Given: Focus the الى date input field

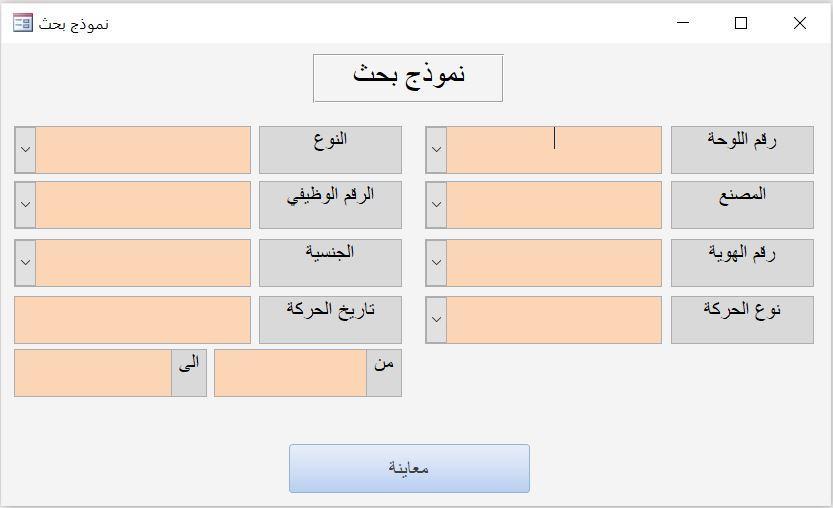Looking at the screenshot, I should pyautogui.click(x=92, y=373).
